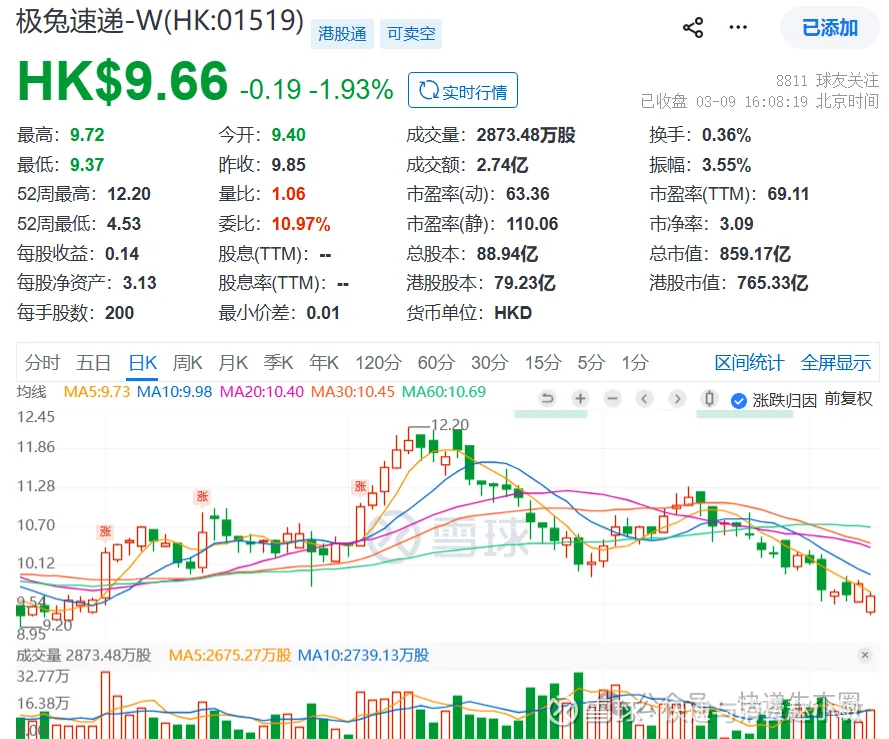889x739 pixels.
Task: Click the share icon
Action: click(x=693, y=27)
